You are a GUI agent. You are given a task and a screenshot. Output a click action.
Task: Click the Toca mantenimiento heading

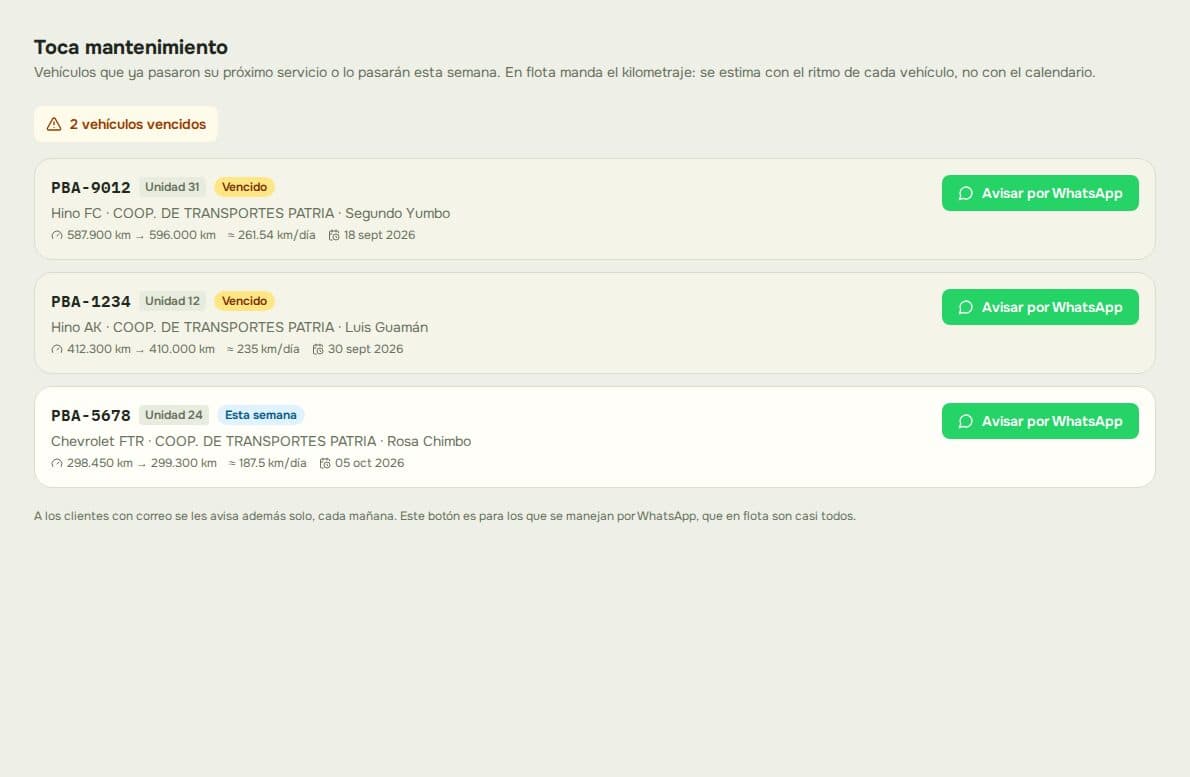point(131,47)
